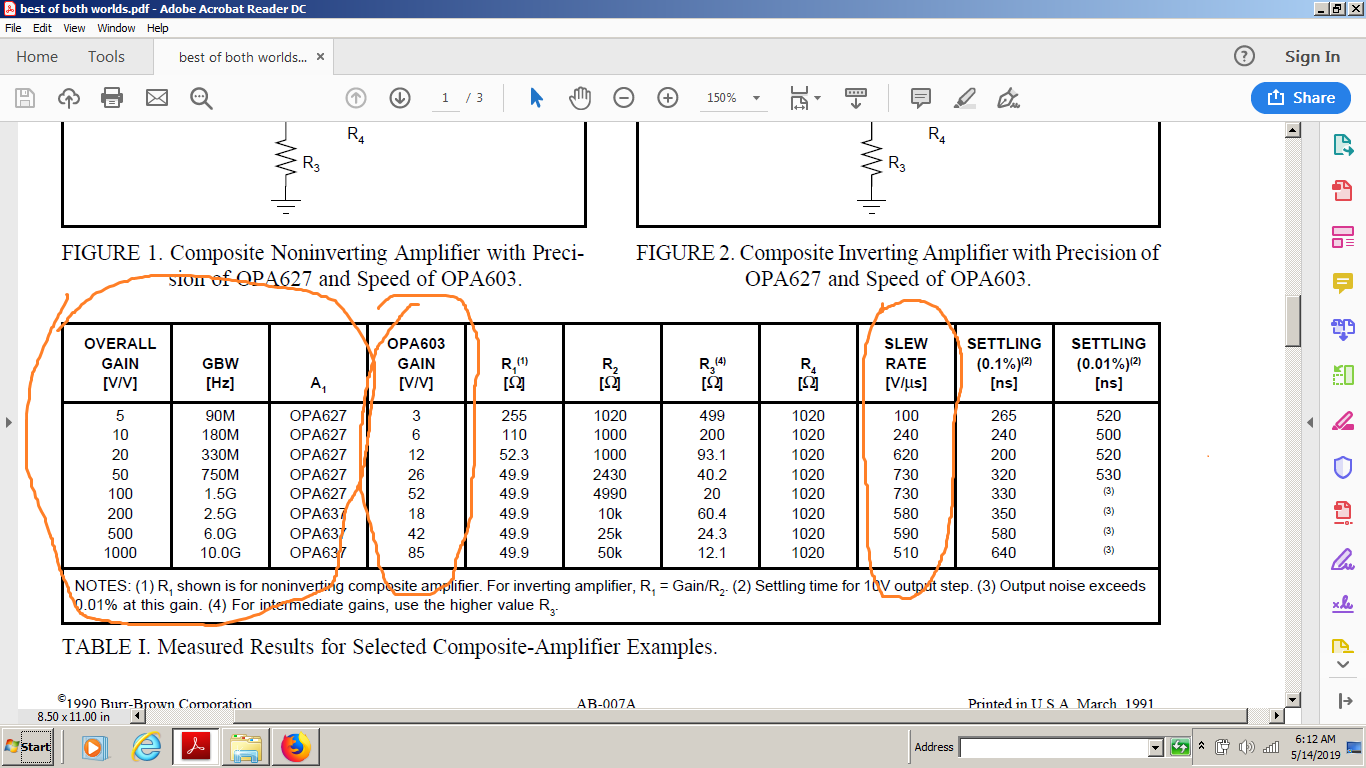Expand more tools chevron in right sidebar
Image resolution: width=1366 pixels, height=768 pixels.
1343,664
